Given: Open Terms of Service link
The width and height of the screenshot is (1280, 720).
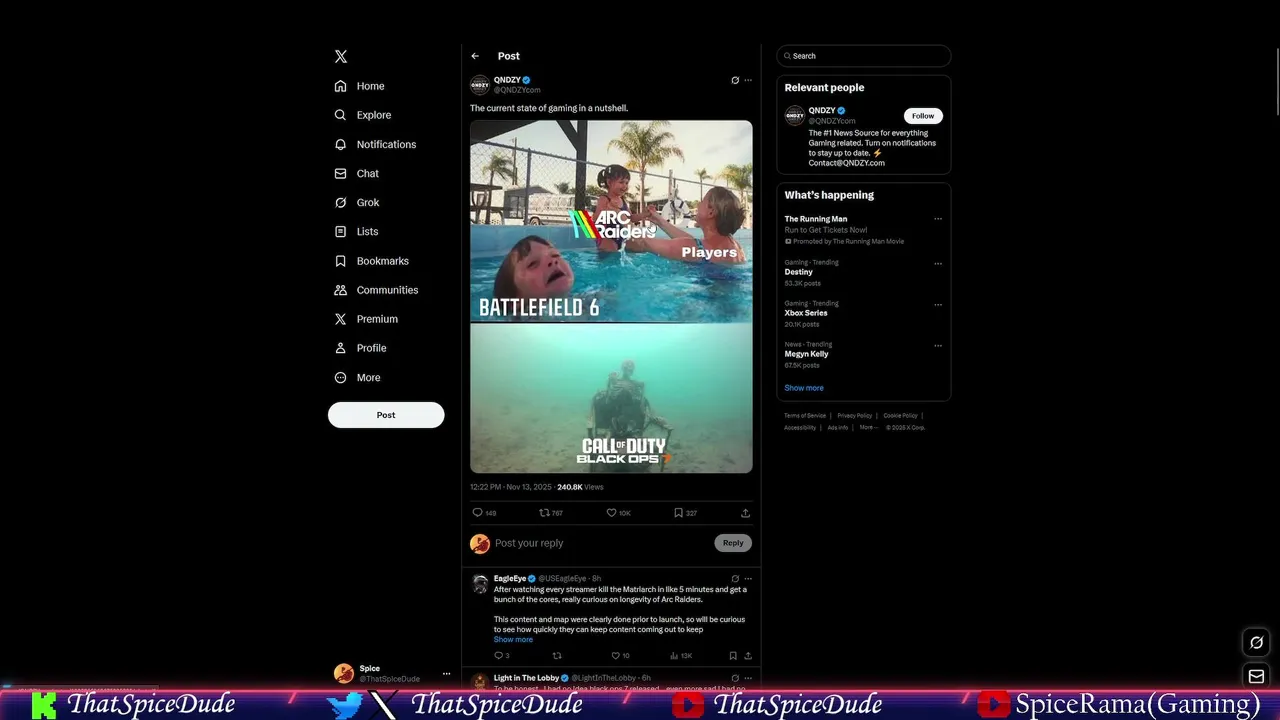Looking at the screenshot, I should pos(805,415).
